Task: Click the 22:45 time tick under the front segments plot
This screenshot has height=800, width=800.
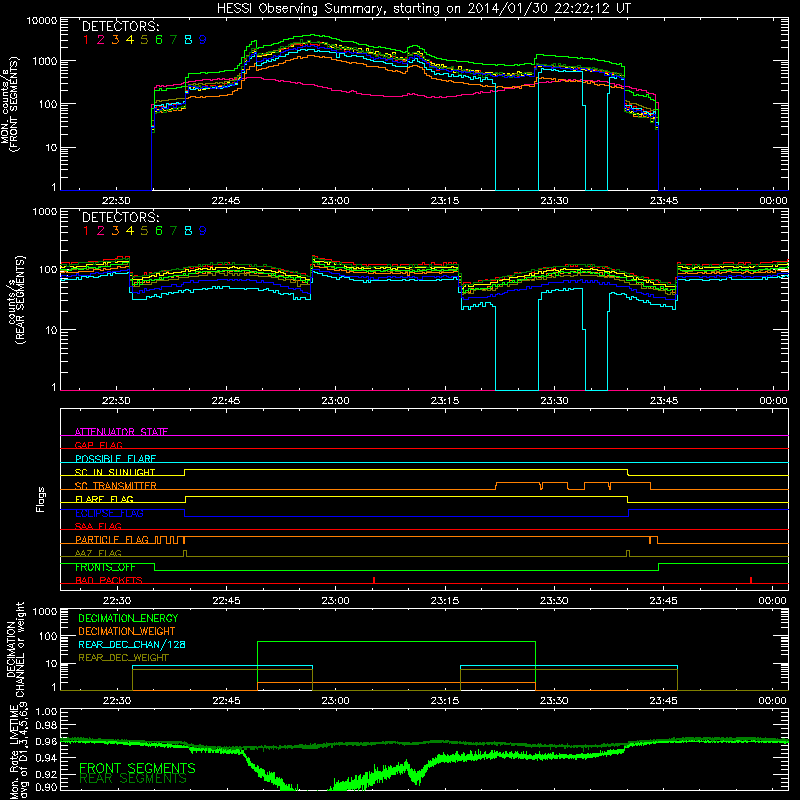Action: [x=226, y=201]
